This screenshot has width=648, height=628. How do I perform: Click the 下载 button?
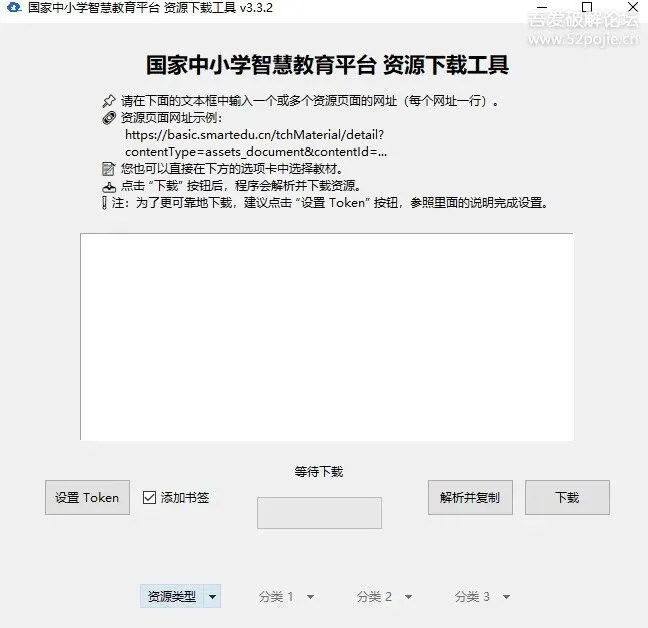[x=567, y=497]
